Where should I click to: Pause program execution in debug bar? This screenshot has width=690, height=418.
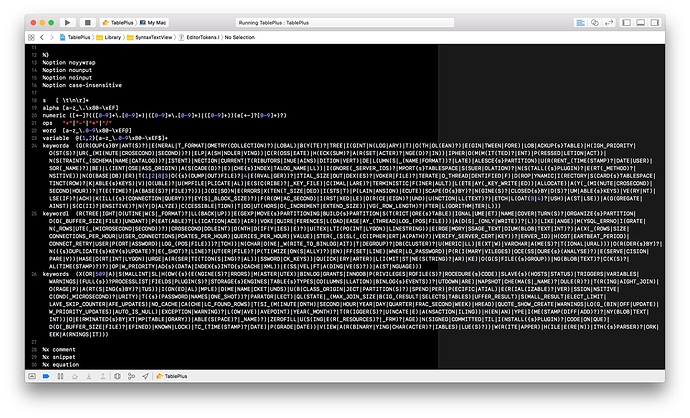click(x=60, y=376)
